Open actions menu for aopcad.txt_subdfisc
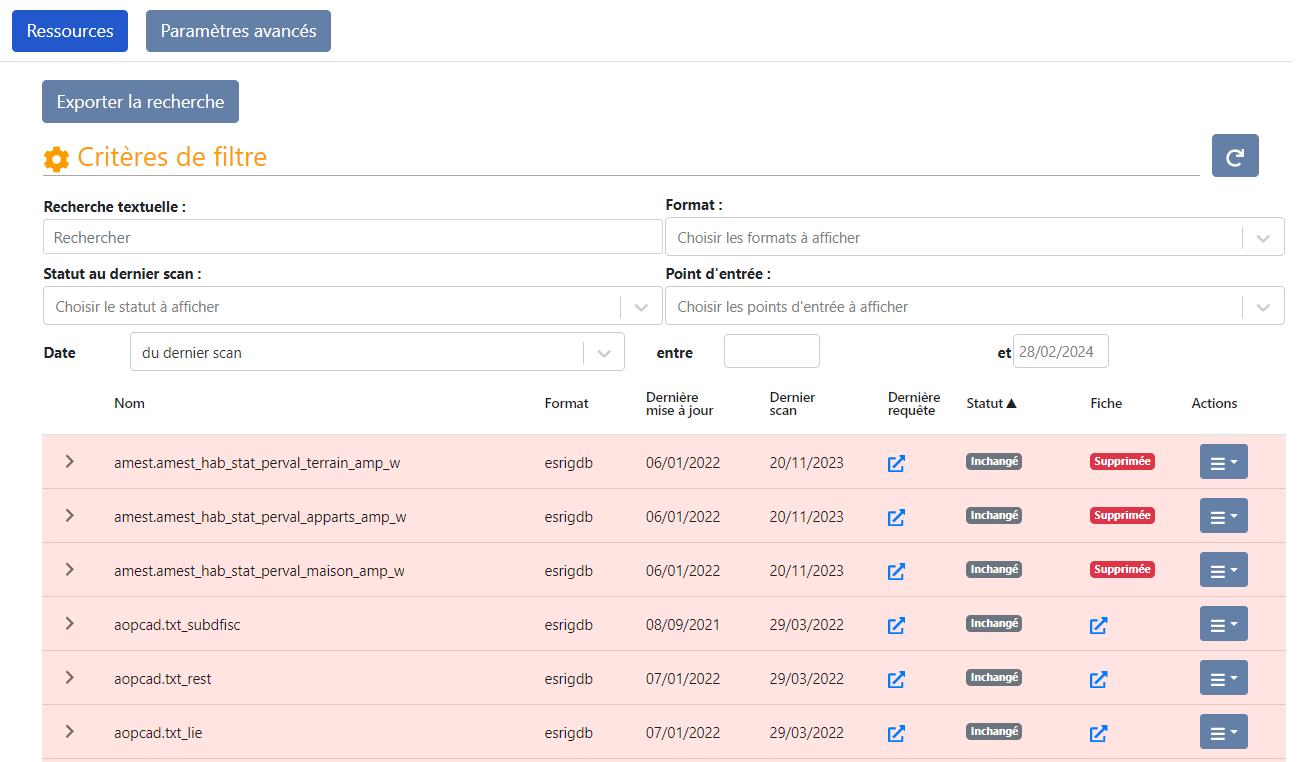 1224,624
